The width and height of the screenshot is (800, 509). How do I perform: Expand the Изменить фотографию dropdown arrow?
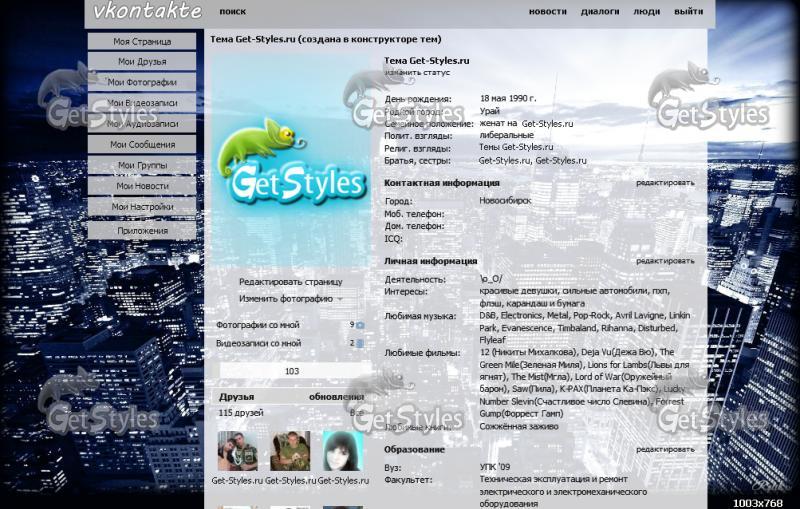tap(340, 299)
